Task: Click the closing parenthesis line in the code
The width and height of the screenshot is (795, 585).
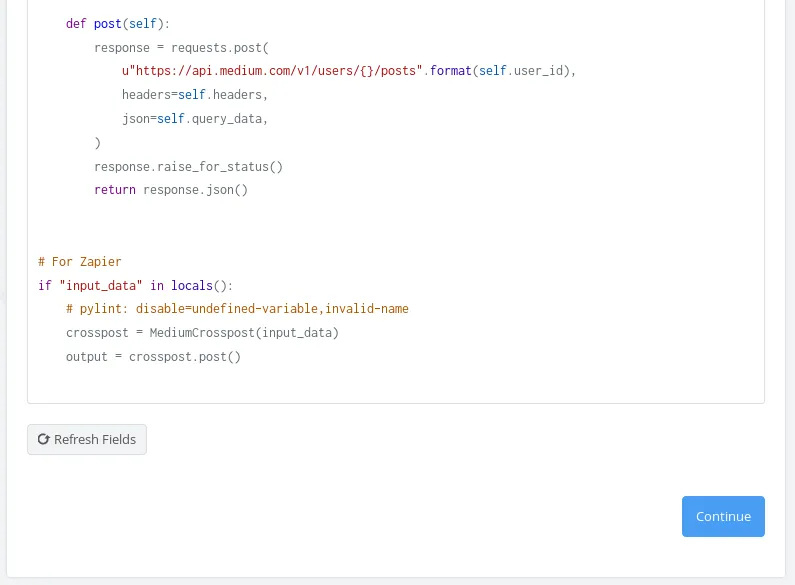Action: tap(97, 143)
